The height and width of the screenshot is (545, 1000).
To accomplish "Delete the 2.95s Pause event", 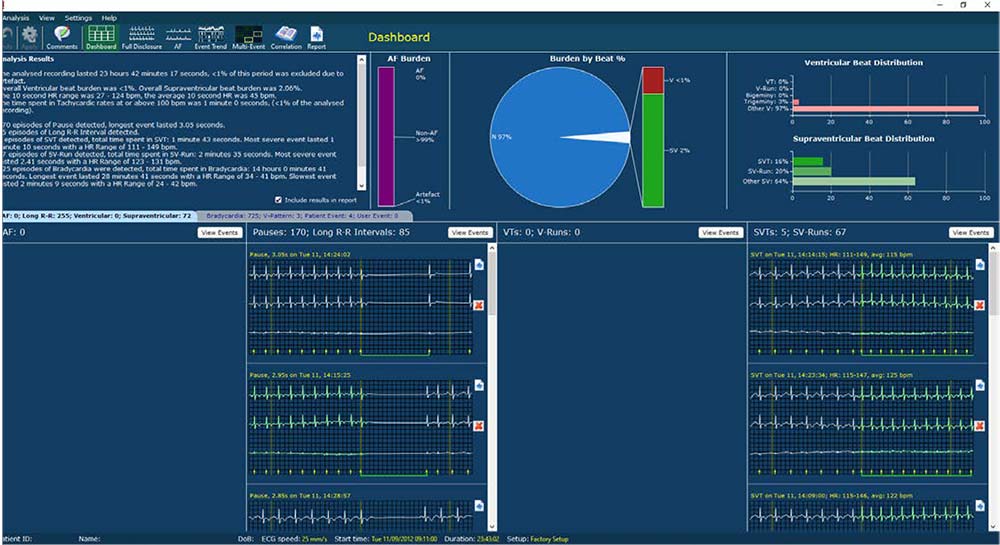I will [479, 426].
